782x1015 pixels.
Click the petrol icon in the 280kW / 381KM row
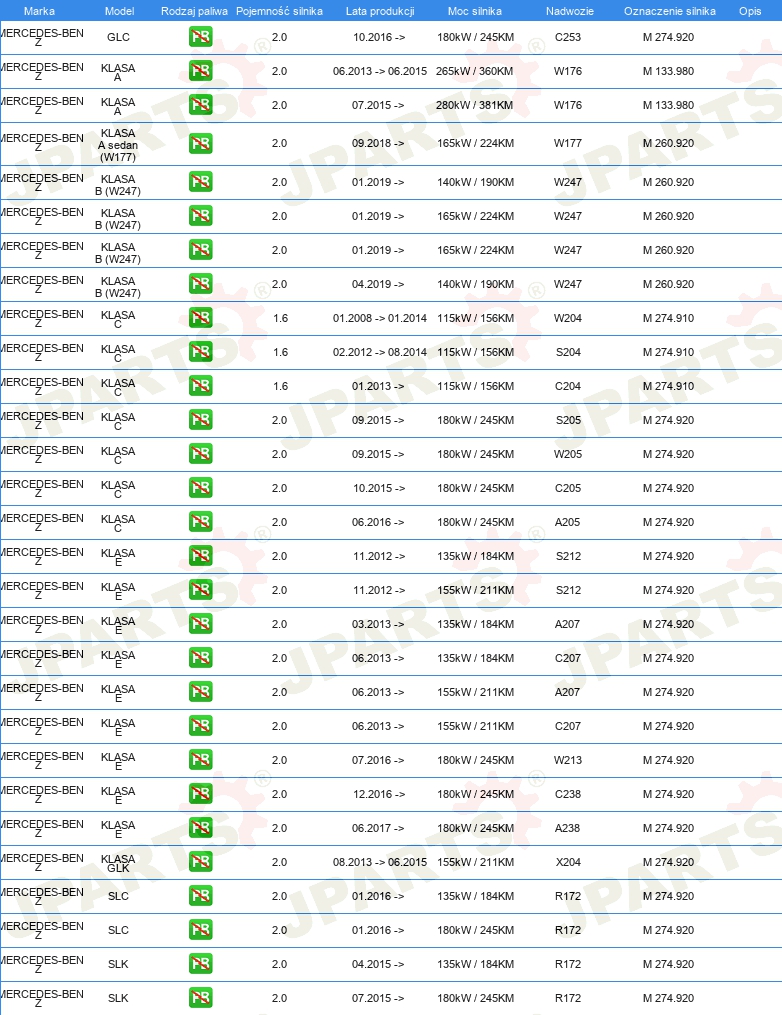201,105
